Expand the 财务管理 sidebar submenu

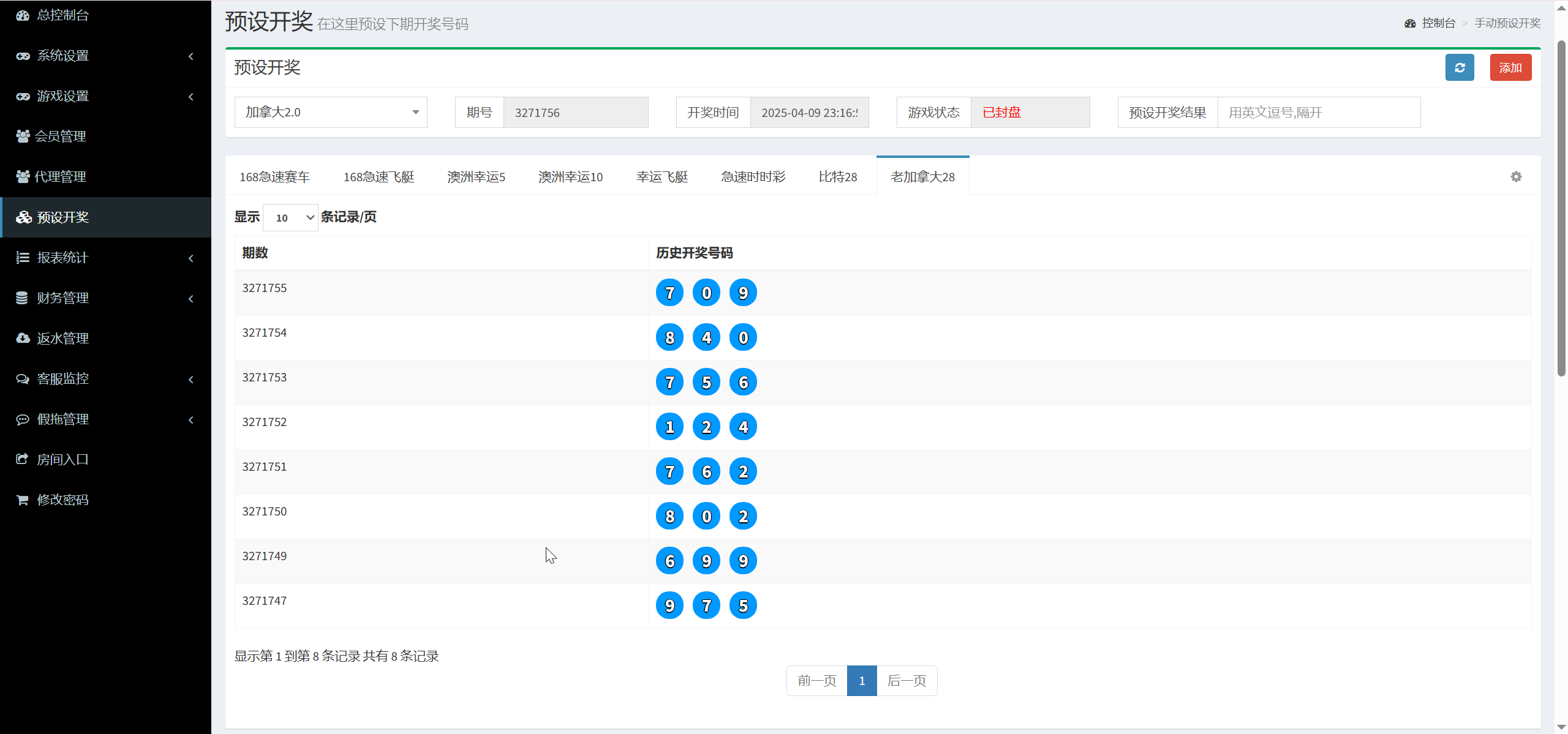pos(61,298)
